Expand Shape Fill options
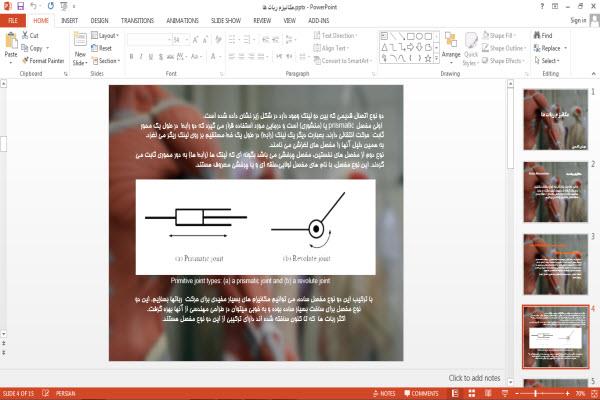The width and height of the screenshot is (600, 400). (499, 36)
